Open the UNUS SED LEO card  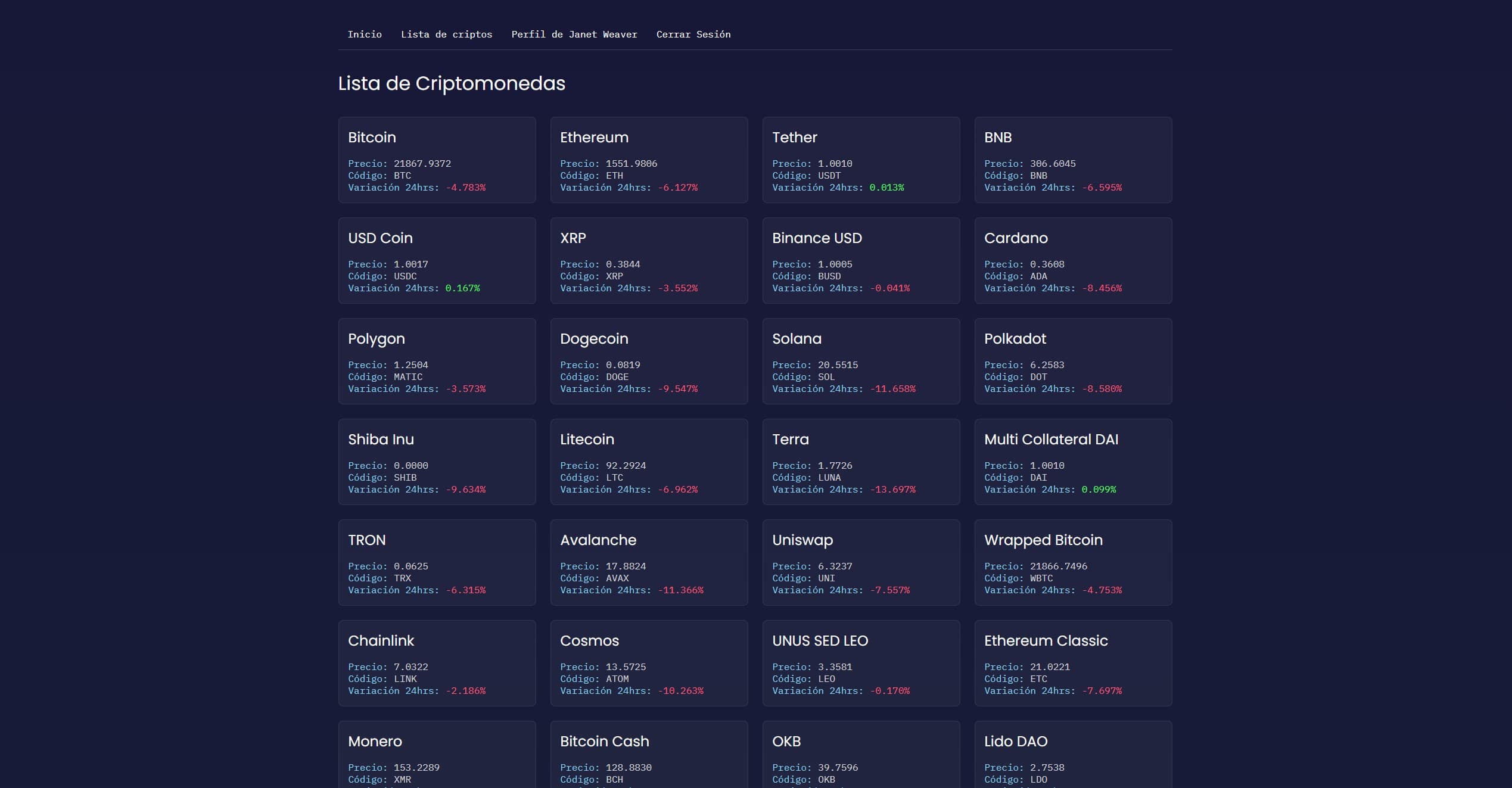[x=861, y=663]
